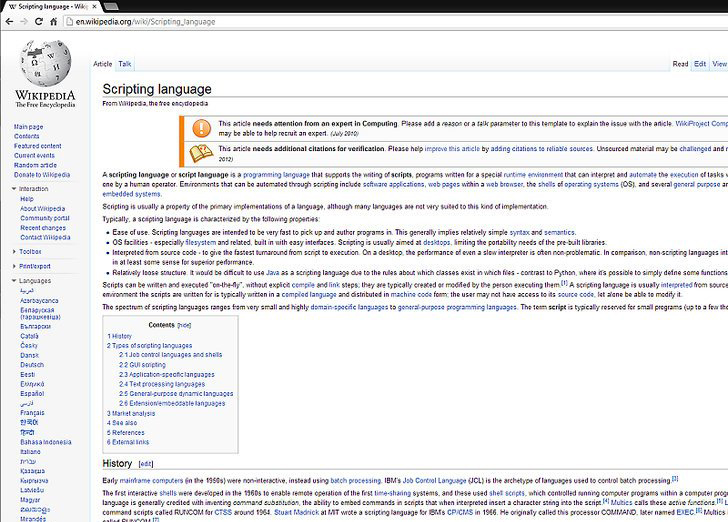Click Donate to Wikipedia link
This screenshot has height=522, width=728.
pyautogui.click(x=42, y=175)
